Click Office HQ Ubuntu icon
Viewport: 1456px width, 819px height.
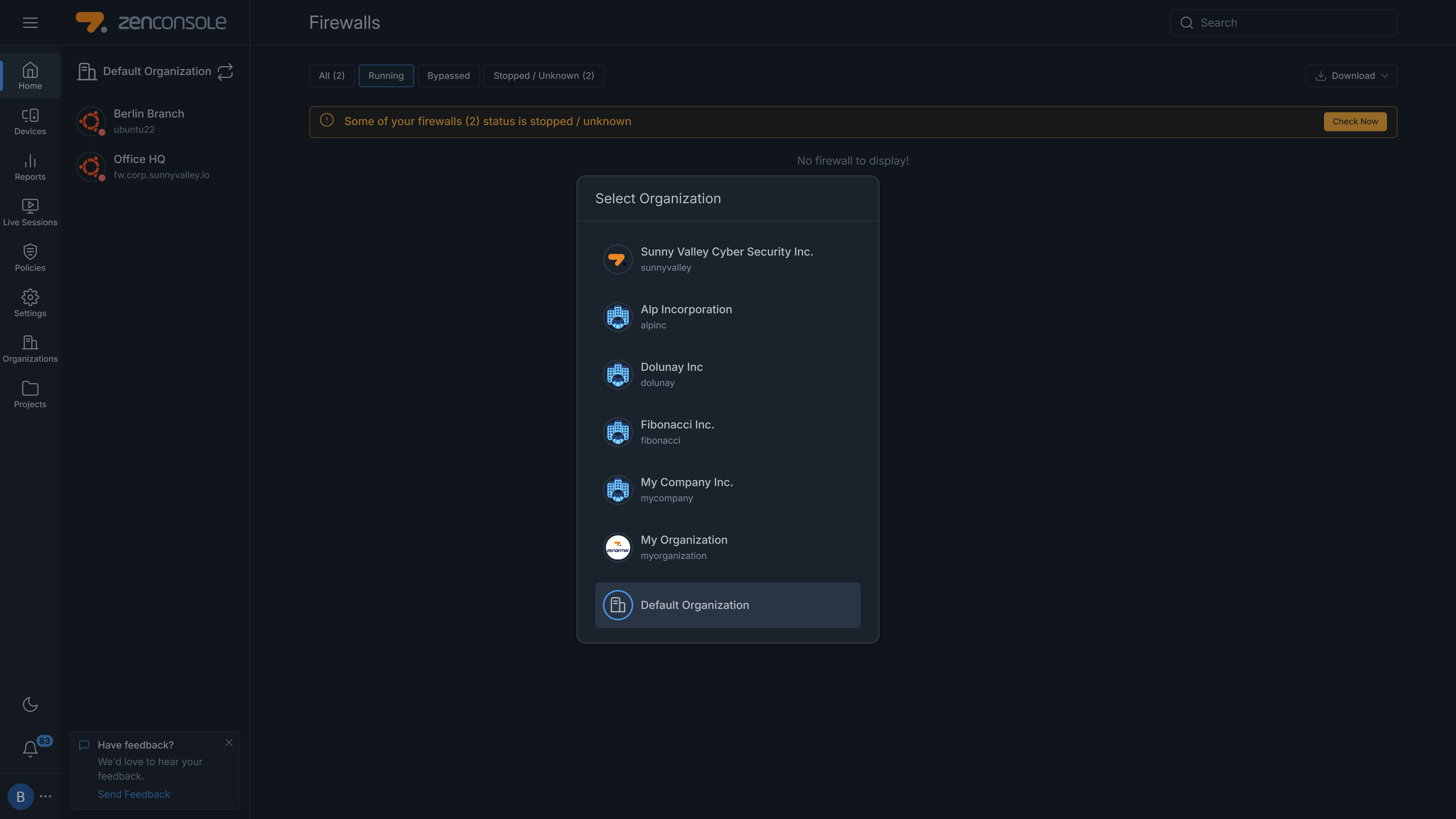point(91,167)
